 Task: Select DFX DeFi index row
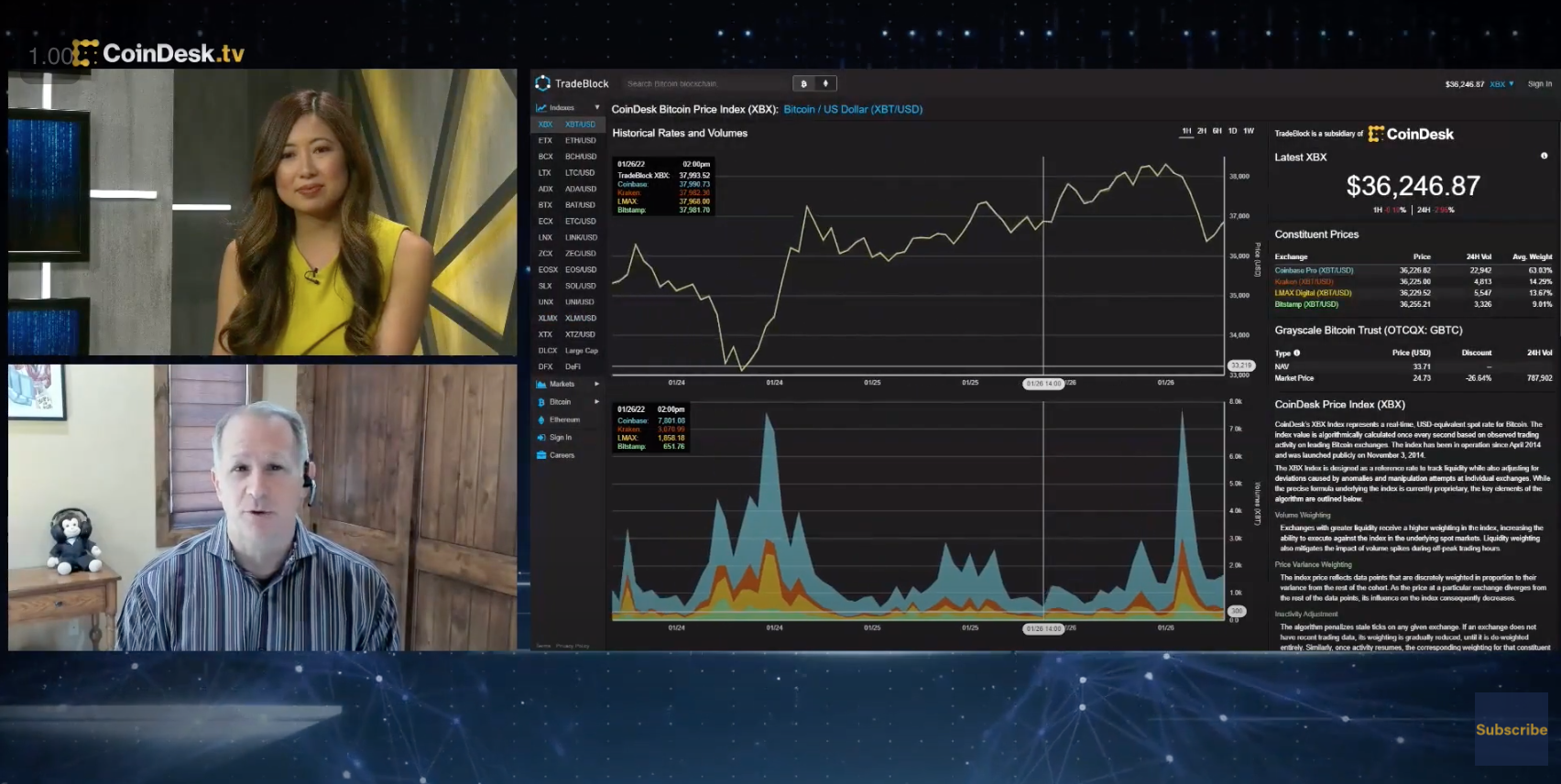[x=568, y=366]
